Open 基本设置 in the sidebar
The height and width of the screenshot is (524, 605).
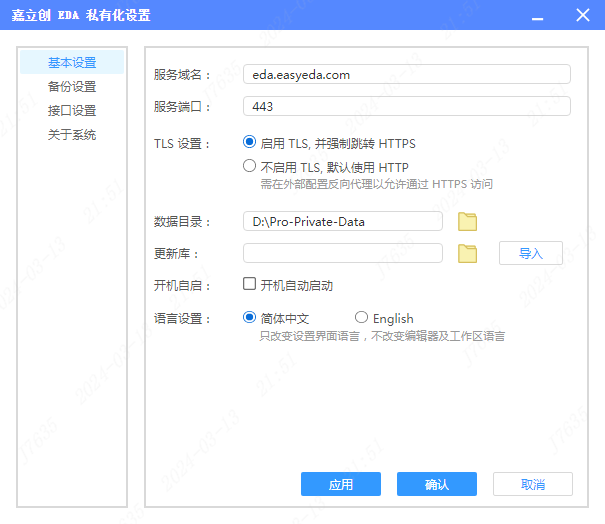(72, 63)
